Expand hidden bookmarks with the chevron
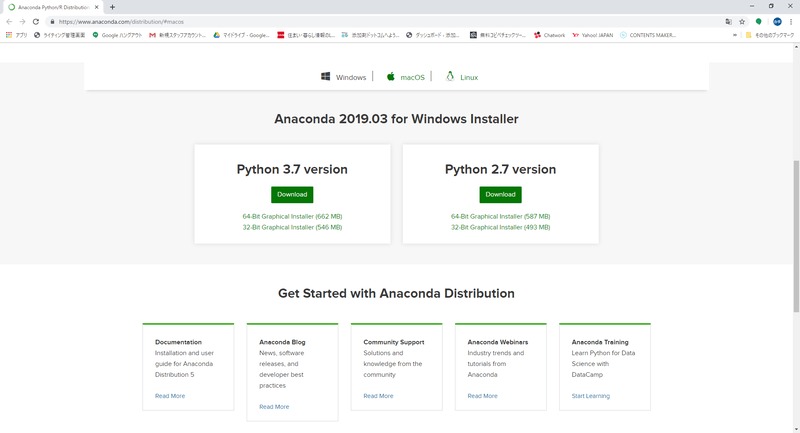This screenshot has height=433, width=800. coord(735,35)
